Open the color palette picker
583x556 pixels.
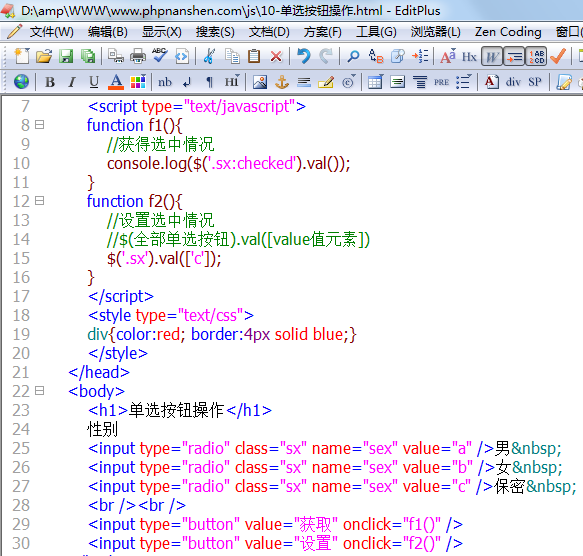138,82
